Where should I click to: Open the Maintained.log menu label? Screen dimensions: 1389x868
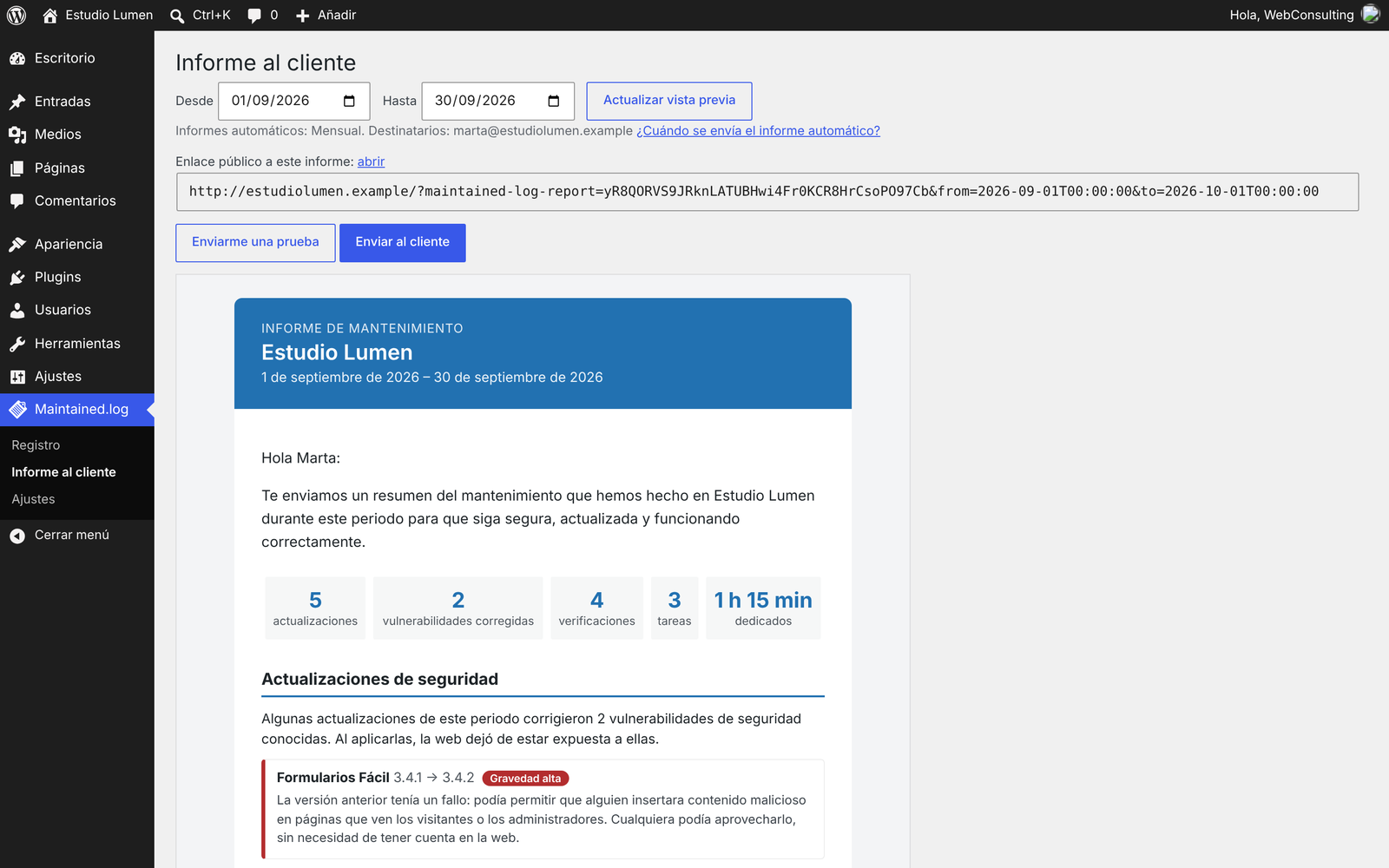click(x=82, y=409)
